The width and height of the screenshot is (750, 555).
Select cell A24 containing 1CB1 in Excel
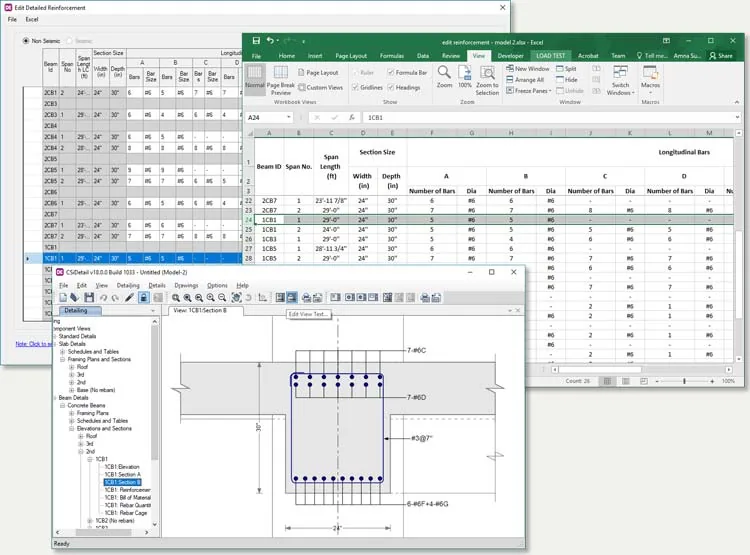coord(269,220)
